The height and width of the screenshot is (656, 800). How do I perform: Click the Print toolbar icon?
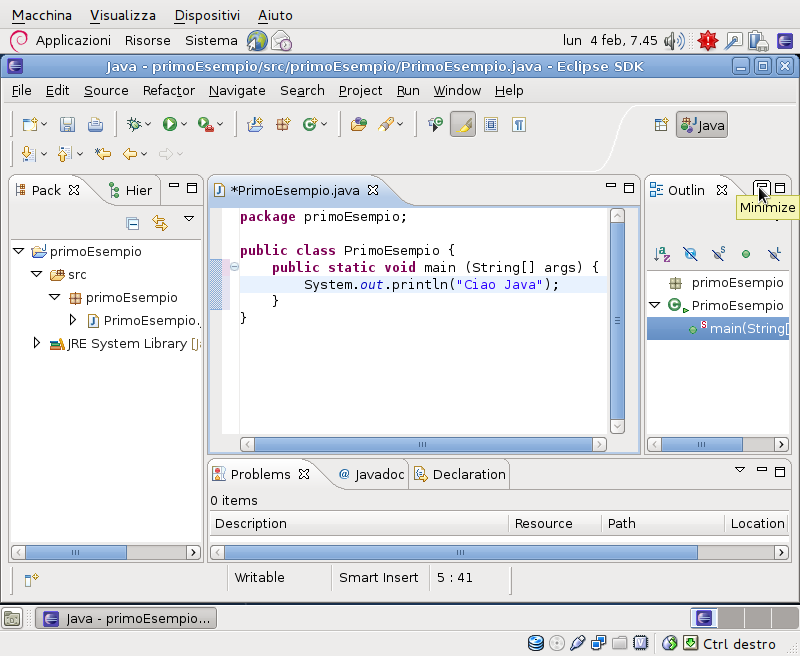95,124
